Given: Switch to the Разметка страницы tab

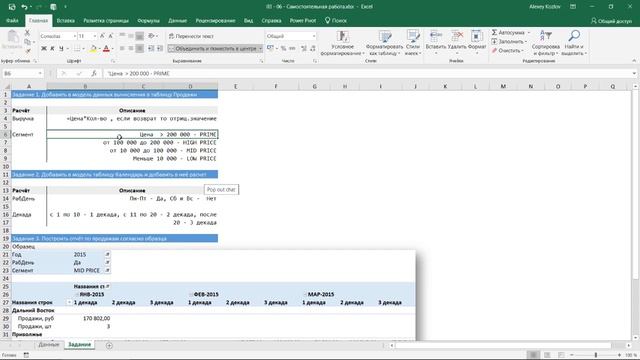Looking at the screenshot, I should tap(106, 20).
